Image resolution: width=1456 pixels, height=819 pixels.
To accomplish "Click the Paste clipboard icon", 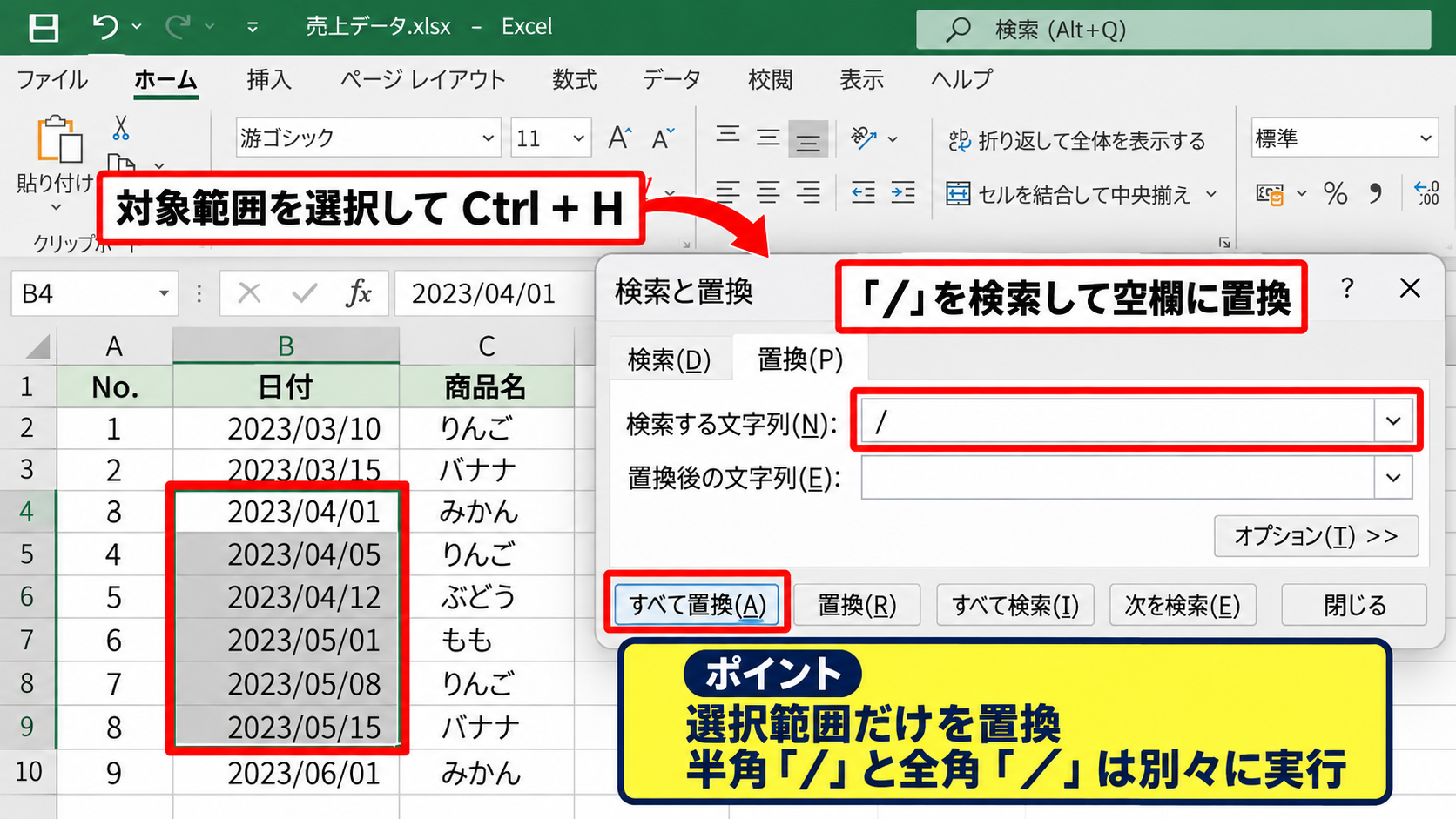I will [59, 139].
